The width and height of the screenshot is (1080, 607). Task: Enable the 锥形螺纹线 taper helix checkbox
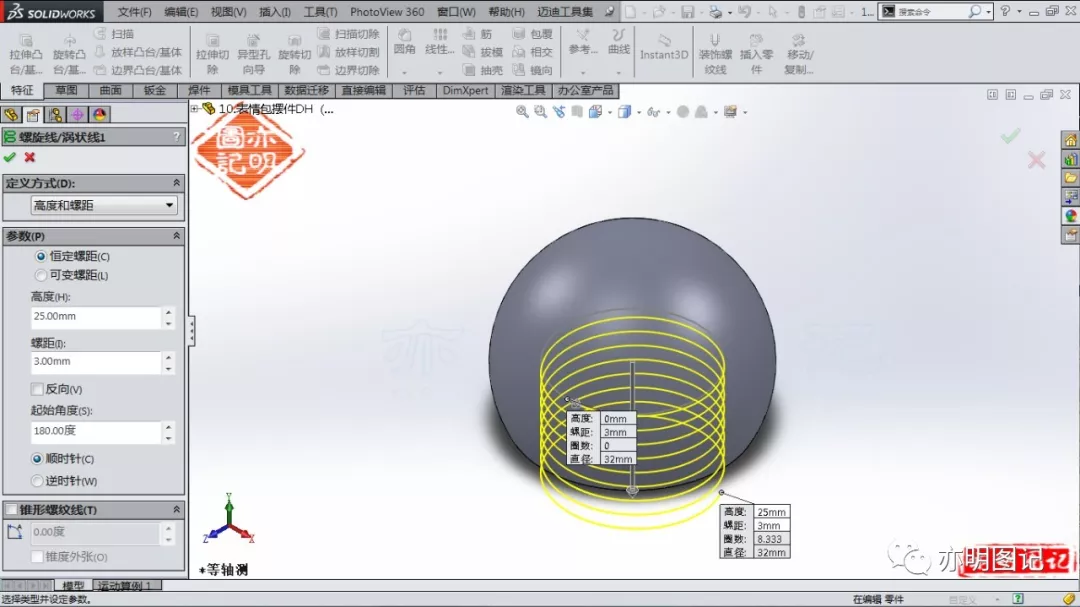[x=12, y=510]
